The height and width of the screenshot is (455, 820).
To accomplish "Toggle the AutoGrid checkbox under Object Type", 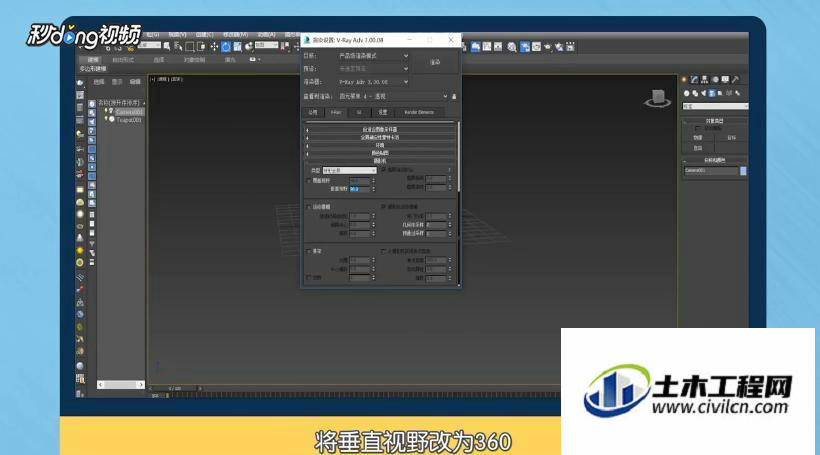I will pyautogui.click(x=698, y=128).
